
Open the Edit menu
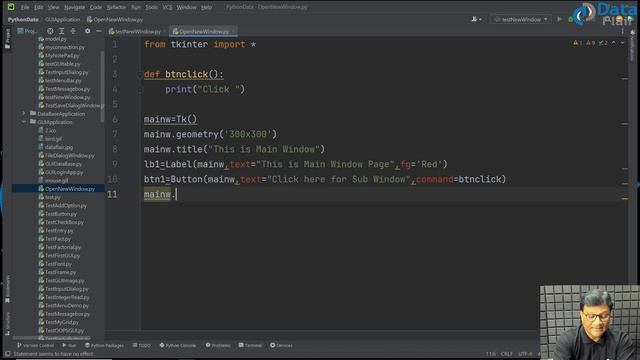tap(38, 7)
